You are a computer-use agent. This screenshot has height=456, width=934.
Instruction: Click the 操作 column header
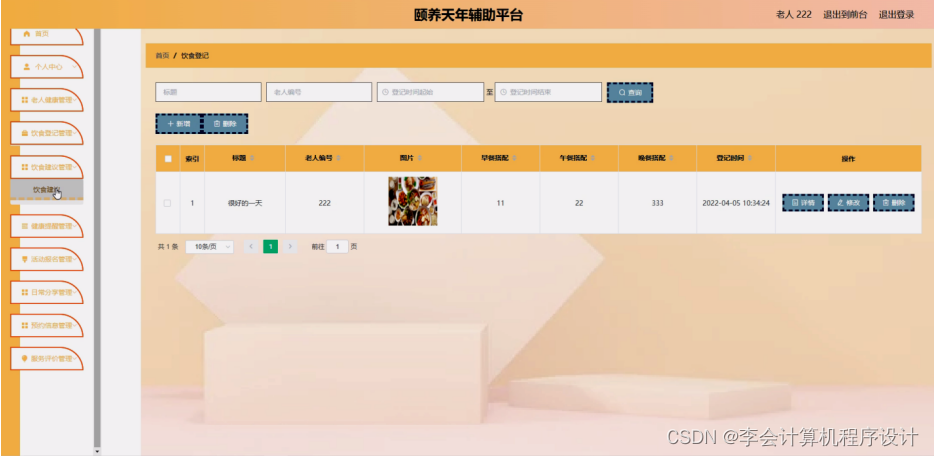tap(848, 159)
